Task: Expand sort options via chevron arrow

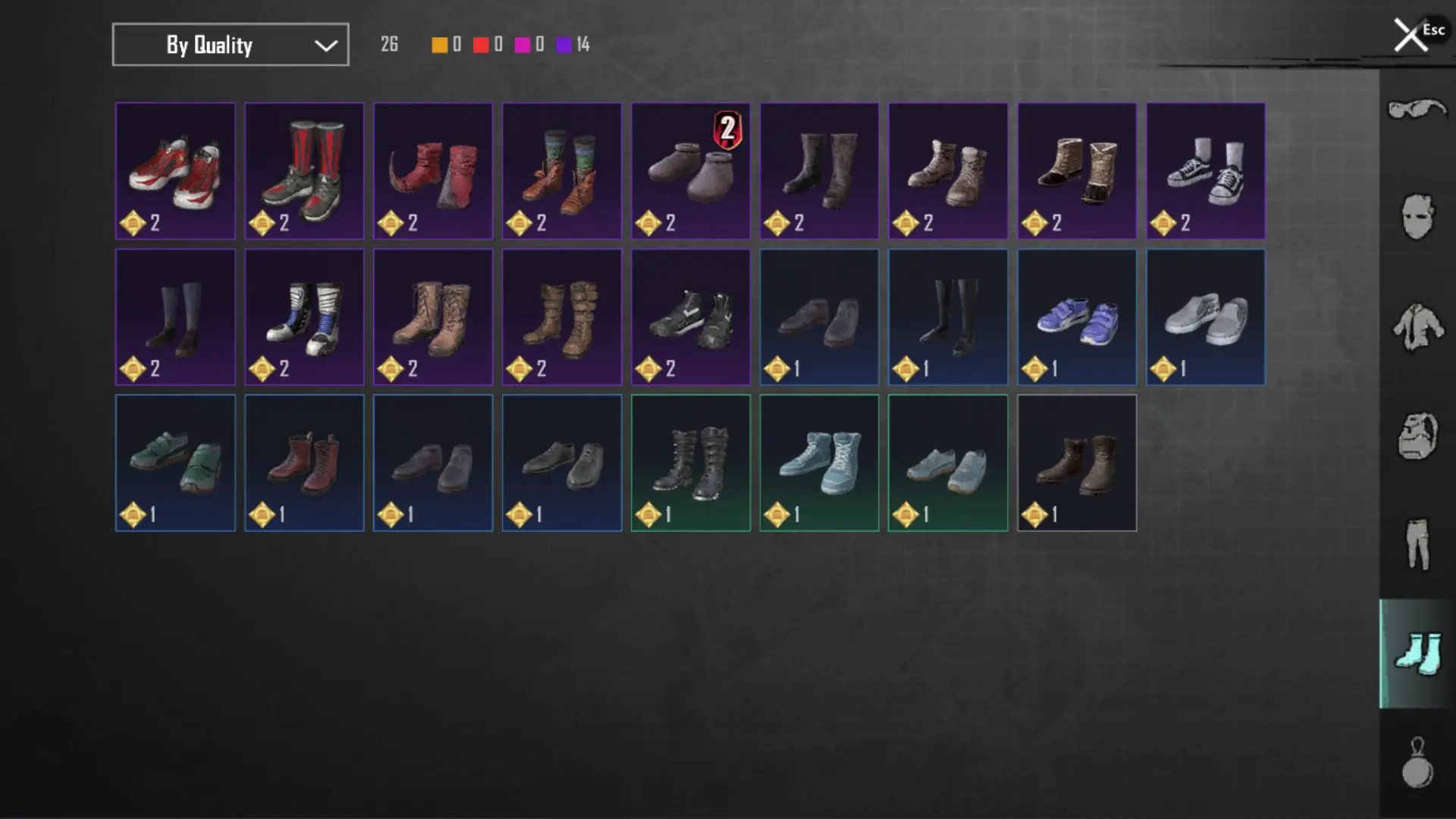Action: [x=326, y=45]
